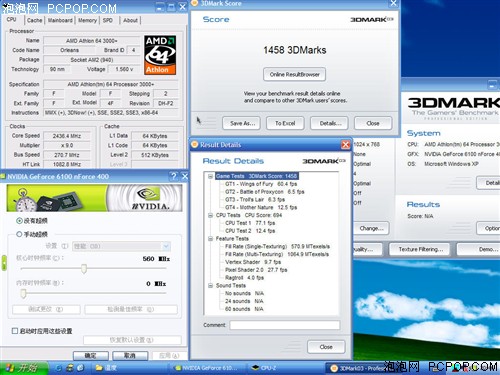Image resolution: width=500 pixels, height=375 pixels.
Task: Enable apply settings at startup checkbox
Action: click(x=15, y=331)
